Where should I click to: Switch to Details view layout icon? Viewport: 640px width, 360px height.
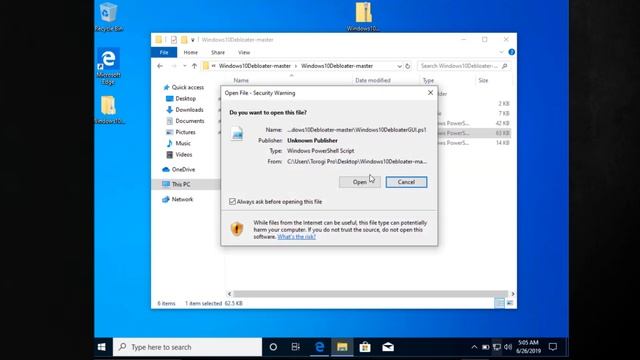(499, 303)
